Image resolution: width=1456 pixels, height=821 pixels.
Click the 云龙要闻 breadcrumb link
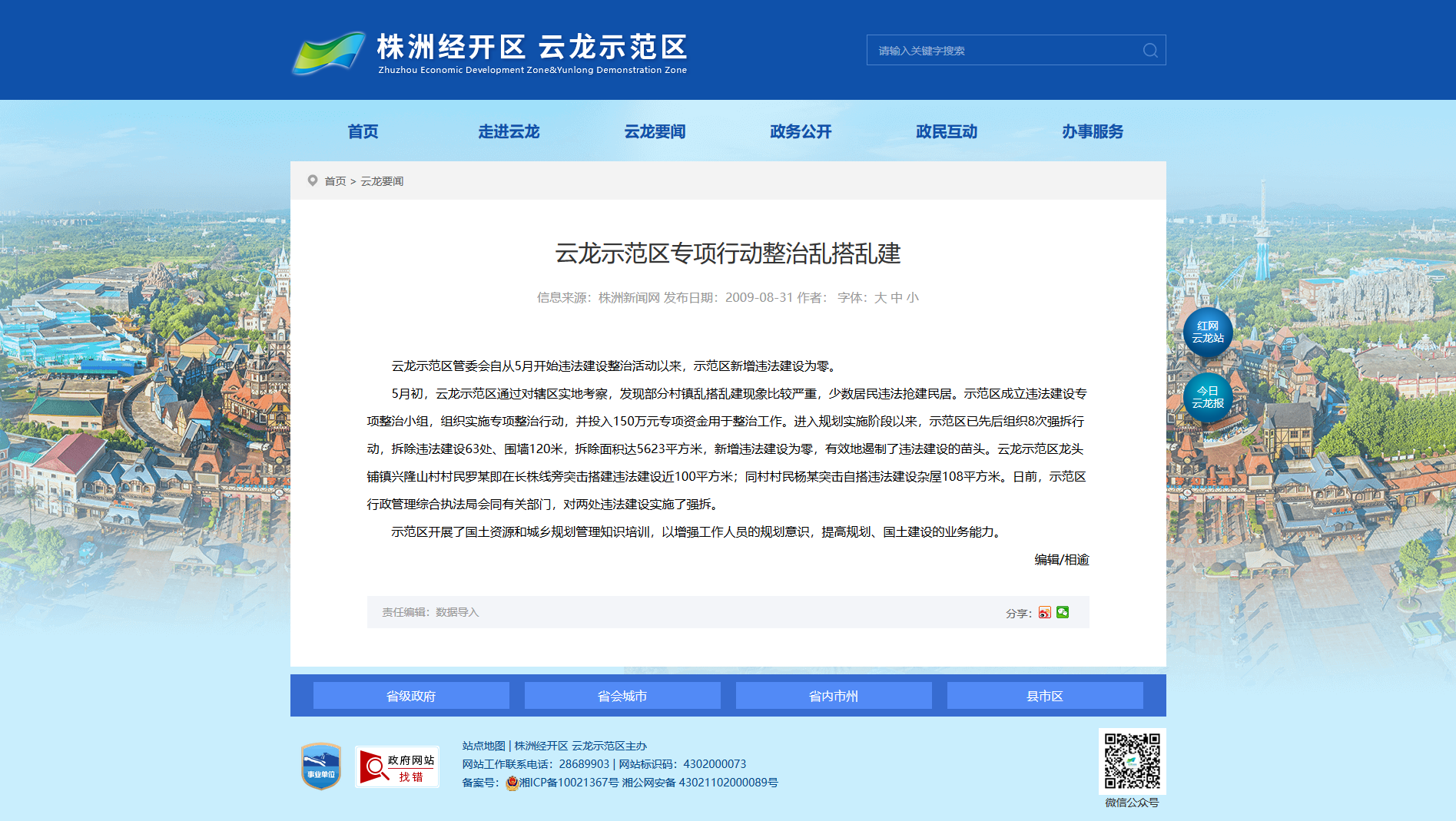382,181
